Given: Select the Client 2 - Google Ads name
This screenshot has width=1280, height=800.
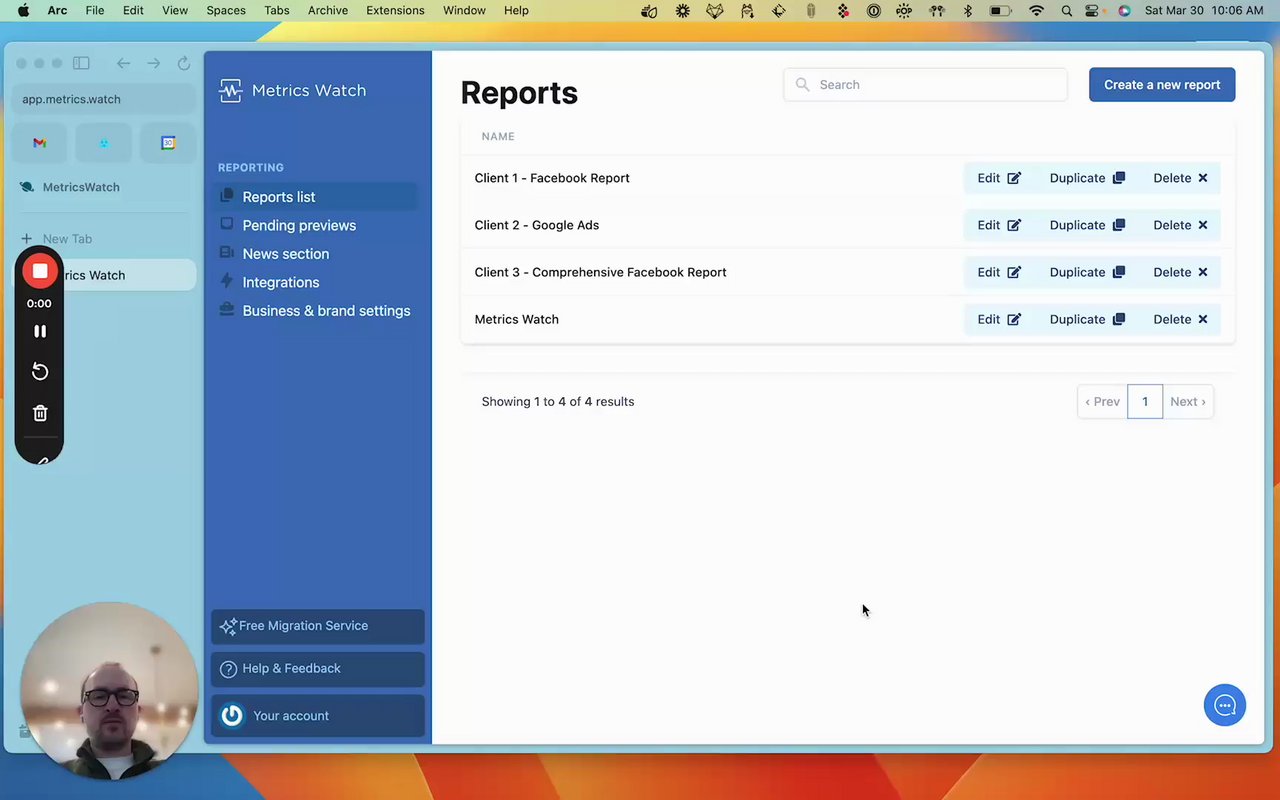Looking at the screenshot, I should (537, 225).
